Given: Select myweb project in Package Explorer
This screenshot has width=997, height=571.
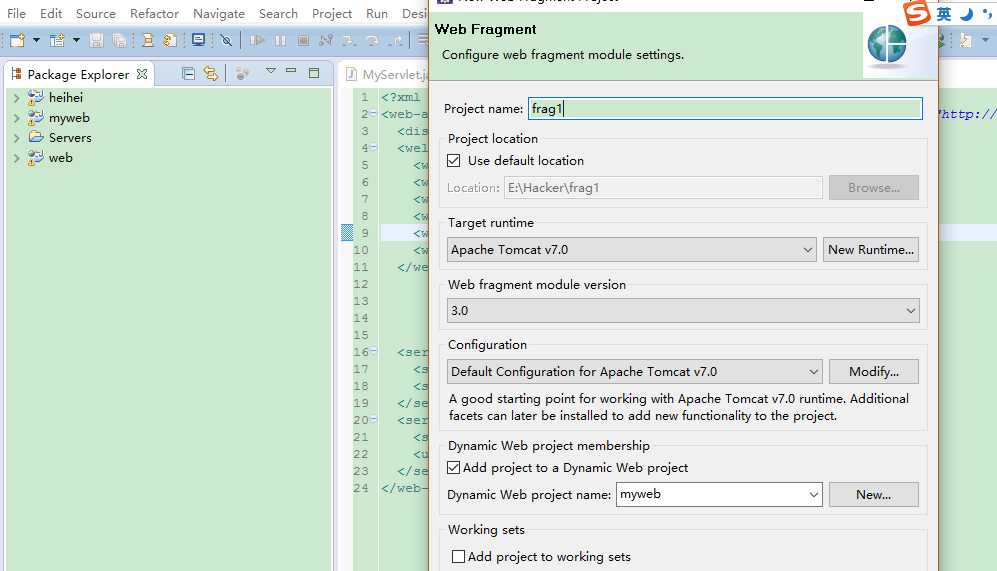Looking at the screenshot, I should coord(69,118).
